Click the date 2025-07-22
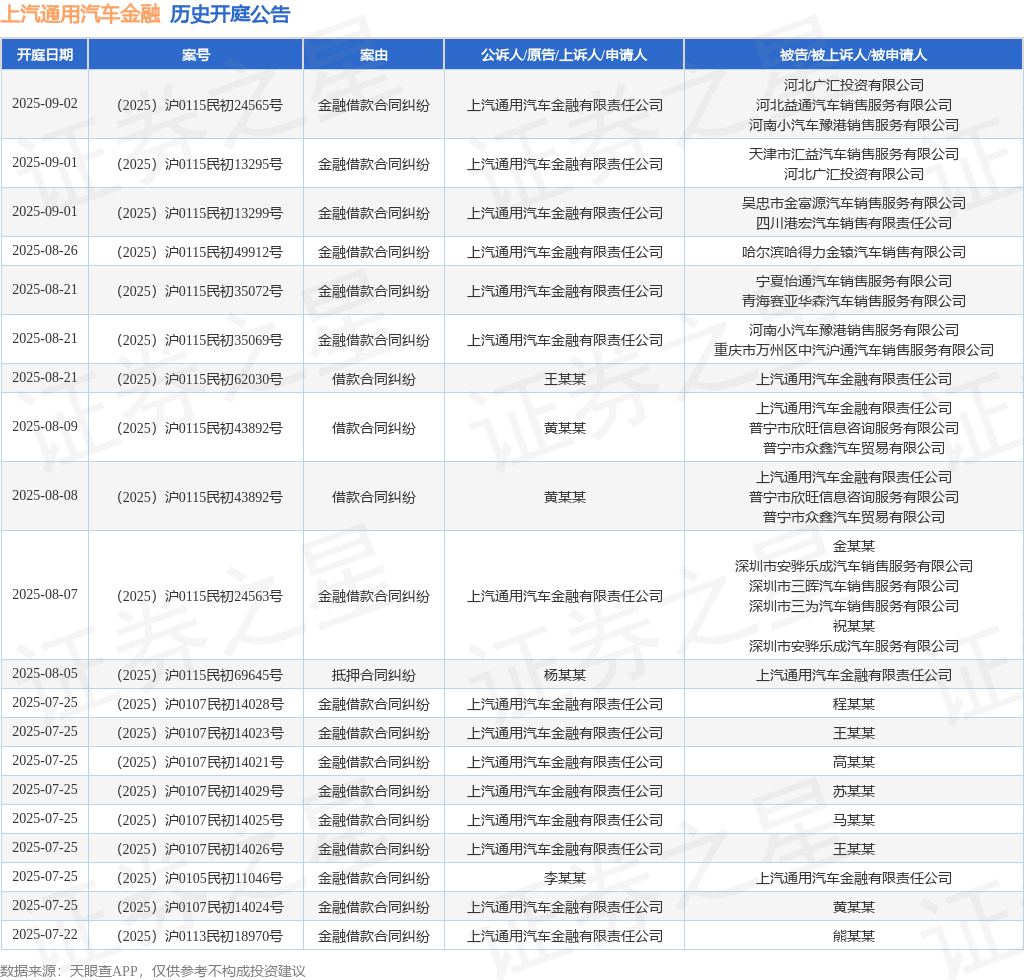This screenshot has height=980, width=1024. coord(44,935)
